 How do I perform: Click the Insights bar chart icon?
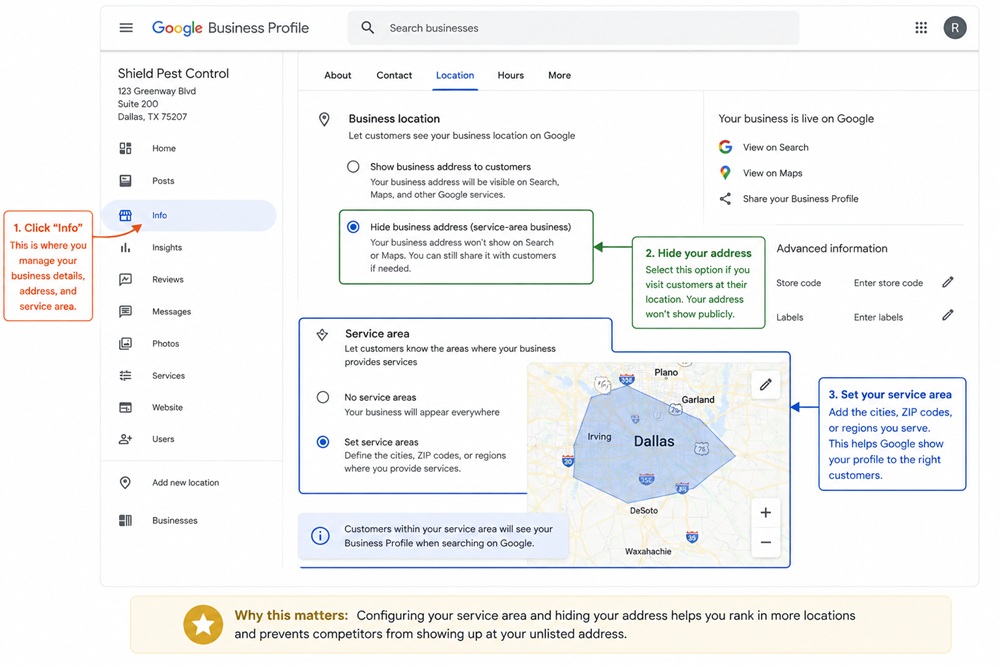coord(126,248)
